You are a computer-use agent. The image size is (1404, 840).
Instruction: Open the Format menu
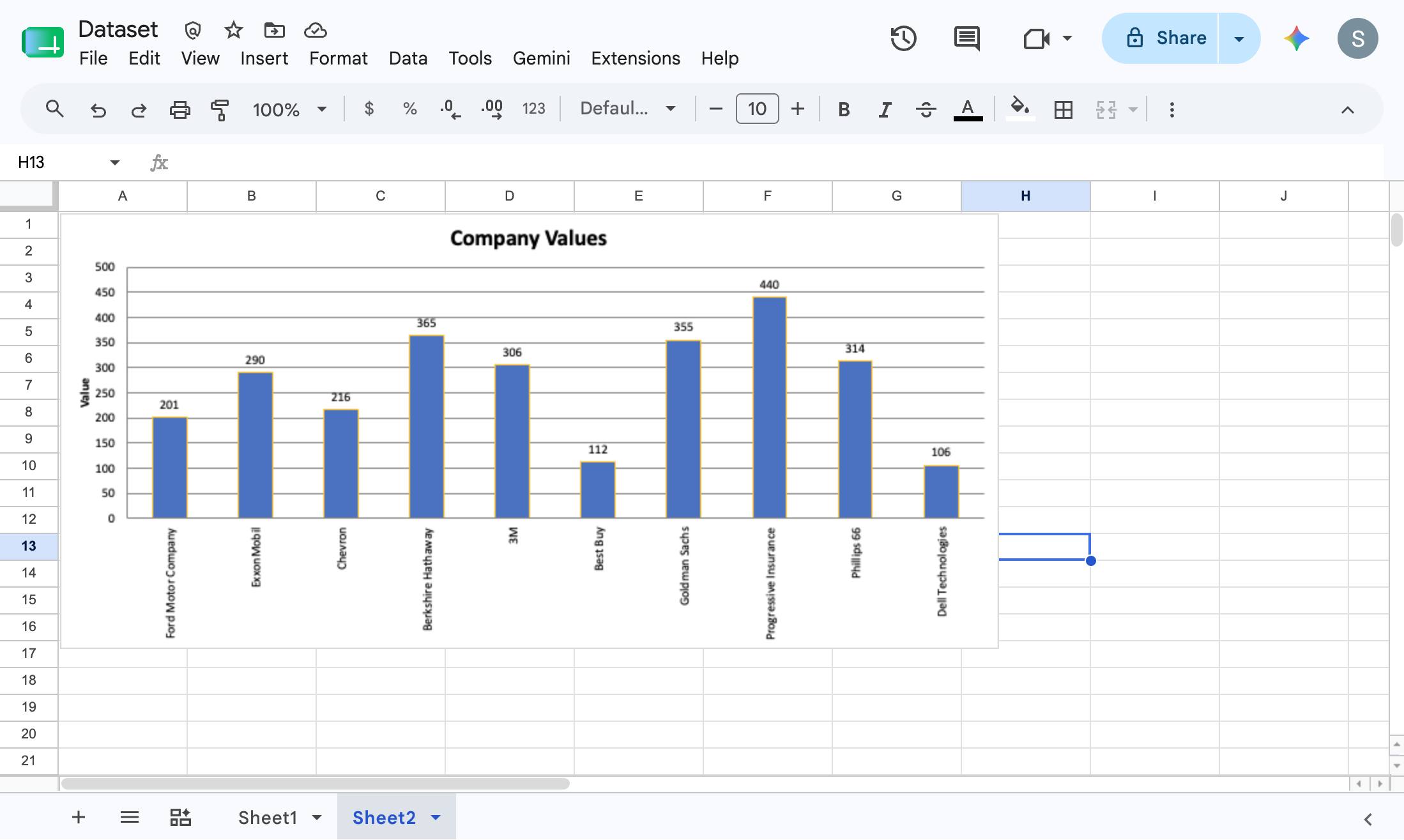click(x=338, y=58)
